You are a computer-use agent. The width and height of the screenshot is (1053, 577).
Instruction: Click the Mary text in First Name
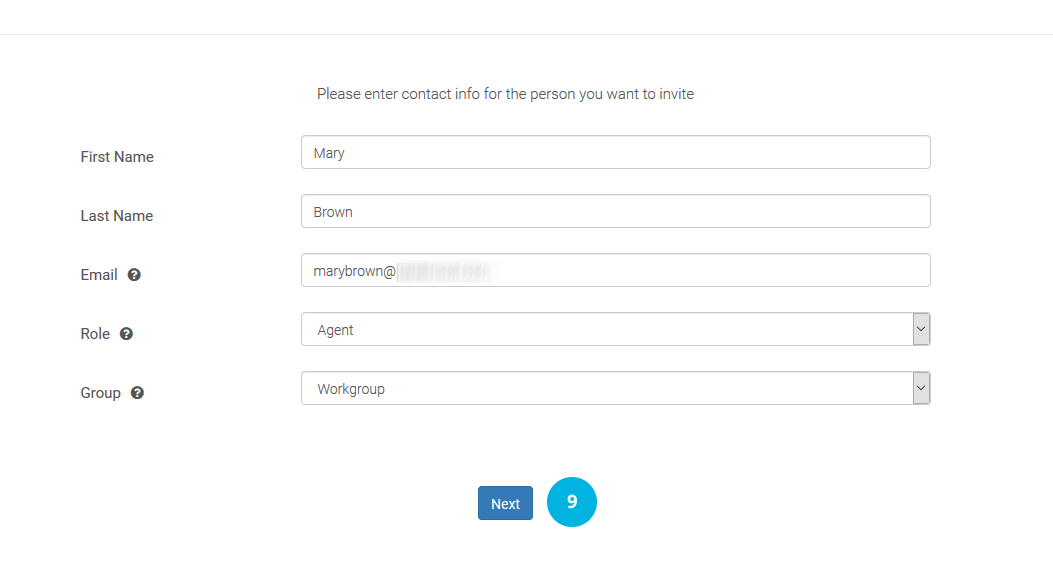tap(329, 153)
